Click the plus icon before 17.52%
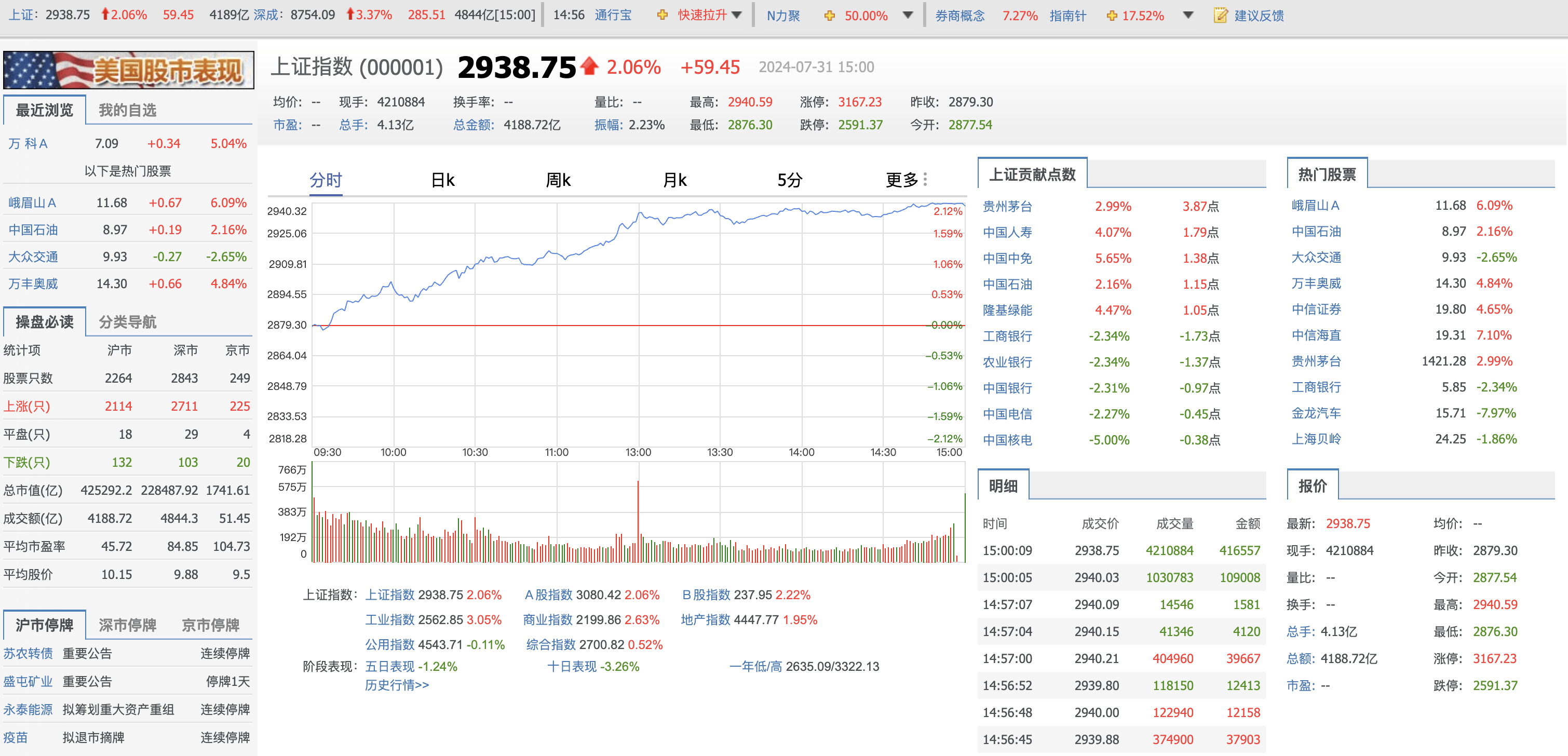 (x=1112, y=16)
